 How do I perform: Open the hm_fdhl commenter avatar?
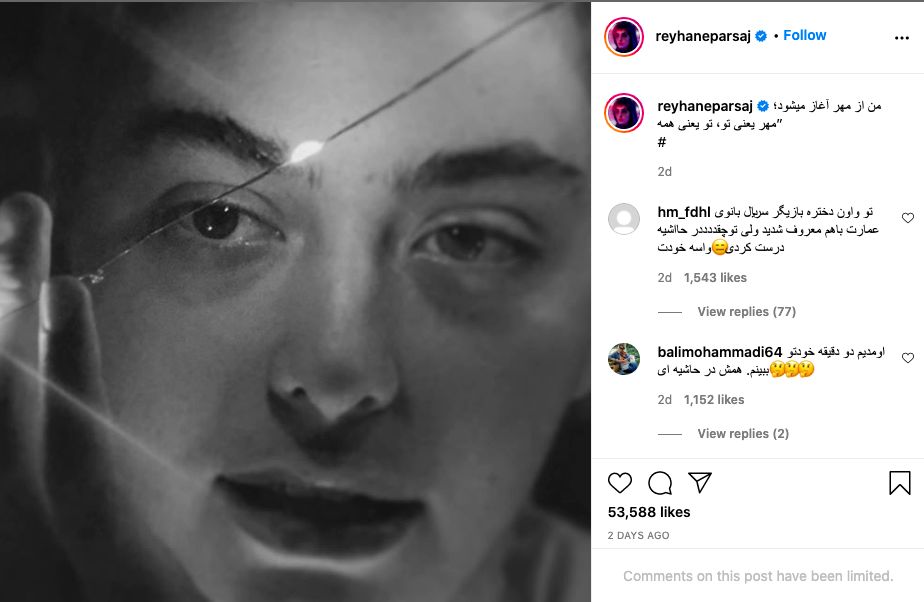pyautogui.click(x=624, y=219)
